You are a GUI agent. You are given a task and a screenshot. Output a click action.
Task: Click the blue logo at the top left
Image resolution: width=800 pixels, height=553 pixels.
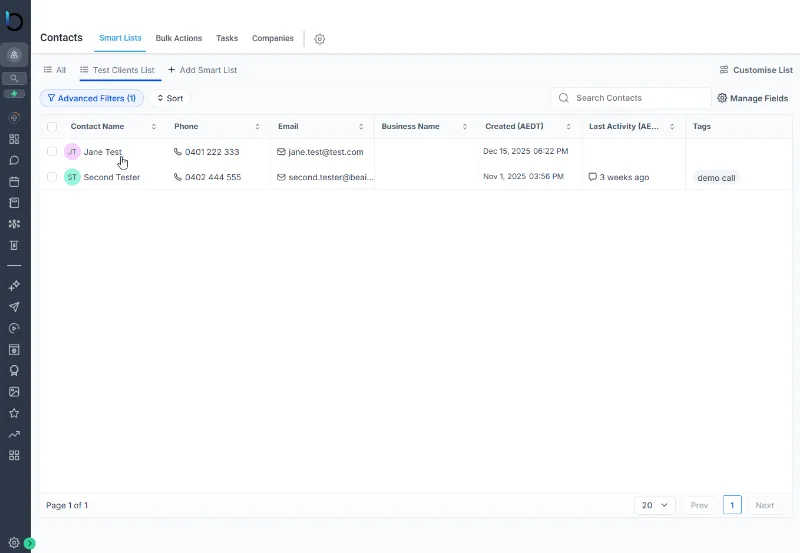(x=14, y=20)
